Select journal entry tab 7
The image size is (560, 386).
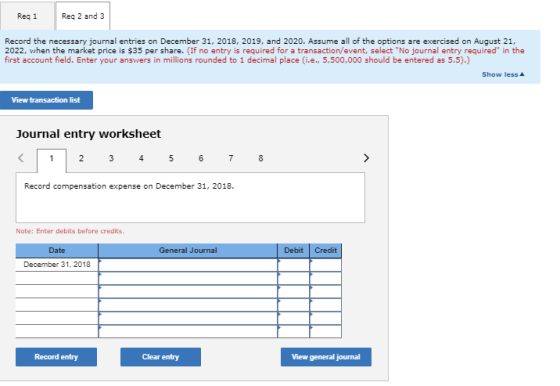point(231,159)
